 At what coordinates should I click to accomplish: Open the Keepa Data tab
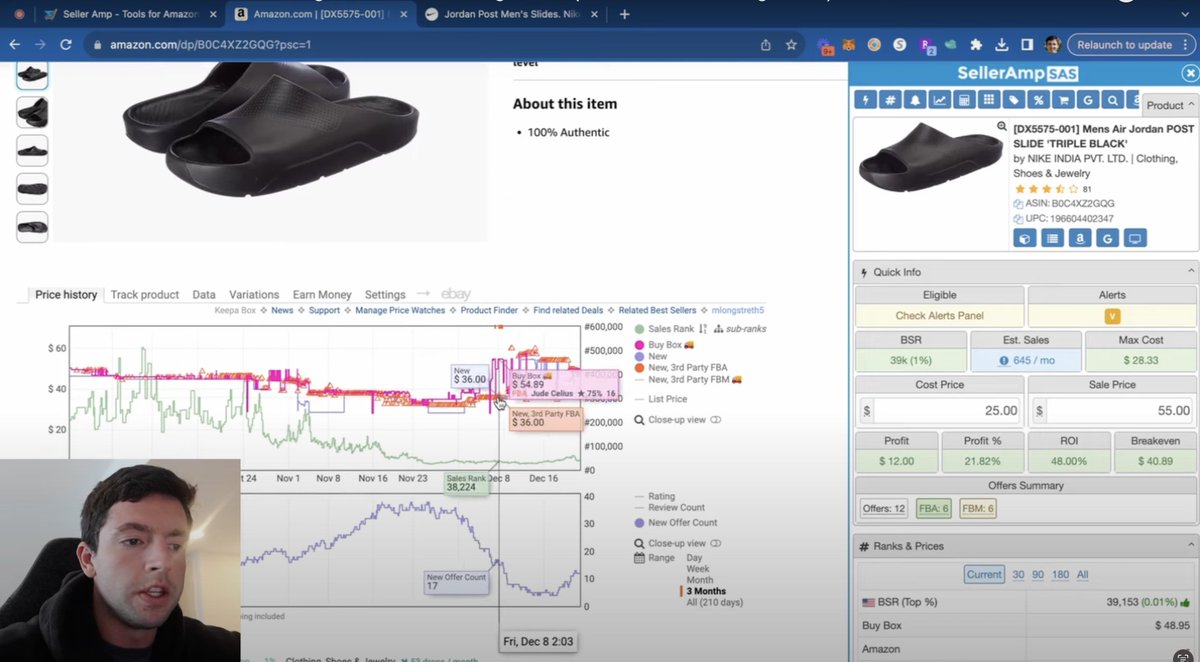[204, 294]
